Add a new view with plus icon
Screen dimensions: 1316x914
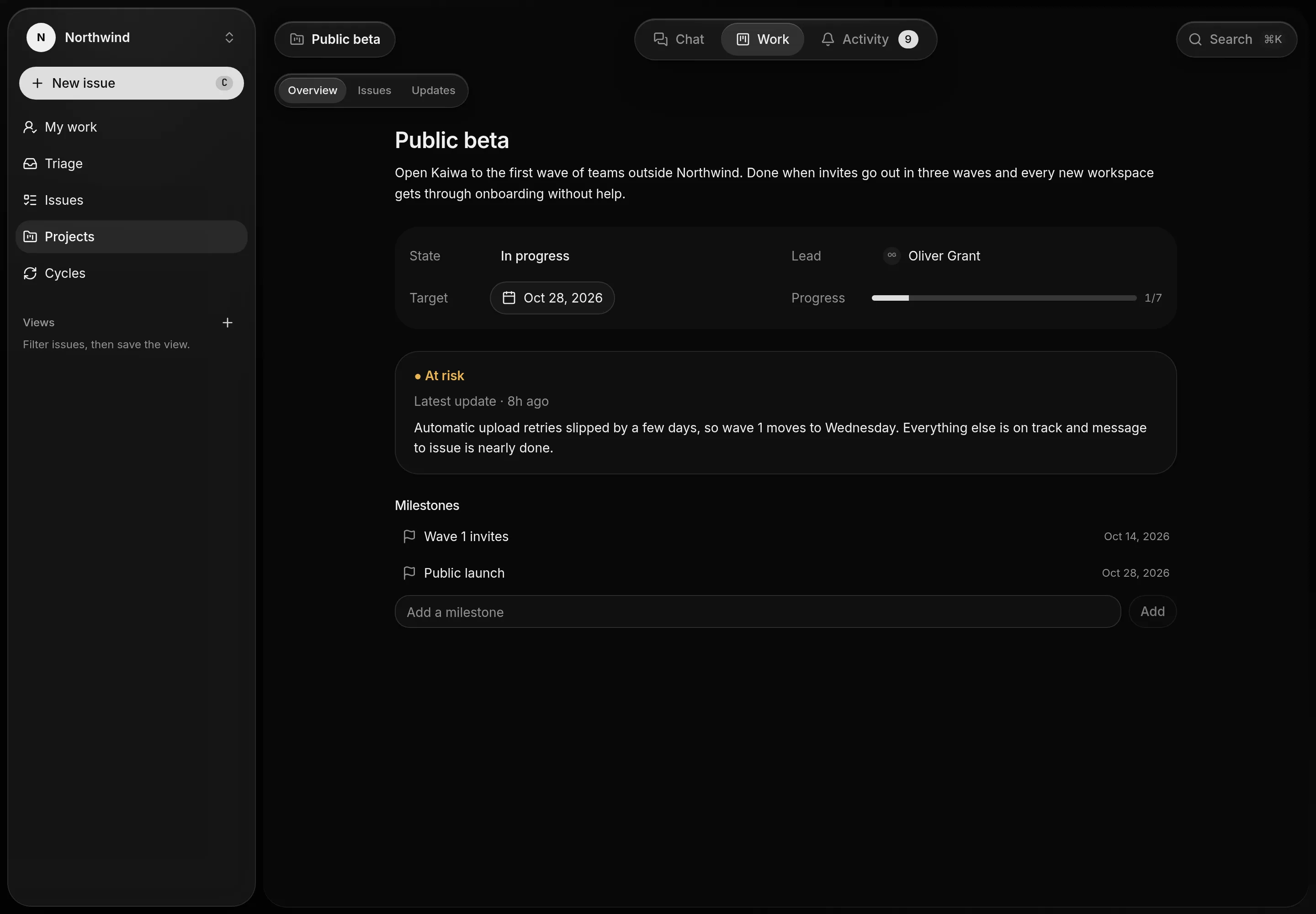coord(228,323)
